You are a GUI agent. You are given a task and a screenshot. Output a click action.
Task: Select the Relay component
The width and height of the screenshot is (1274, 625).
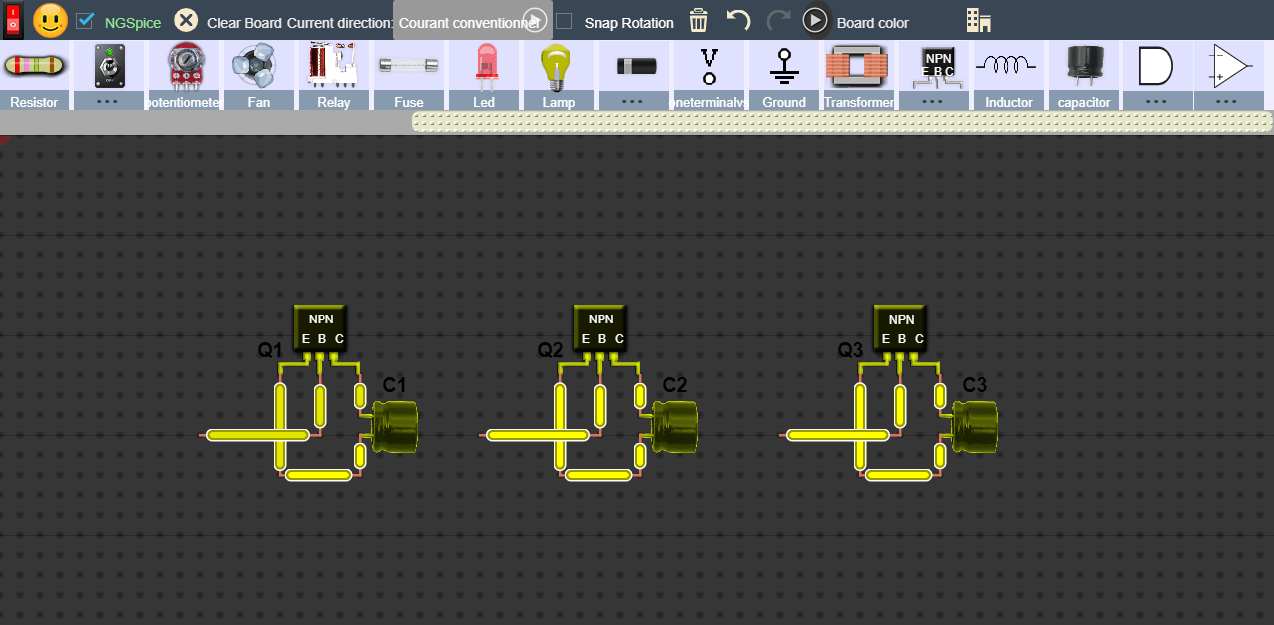(x=333, y=72)
